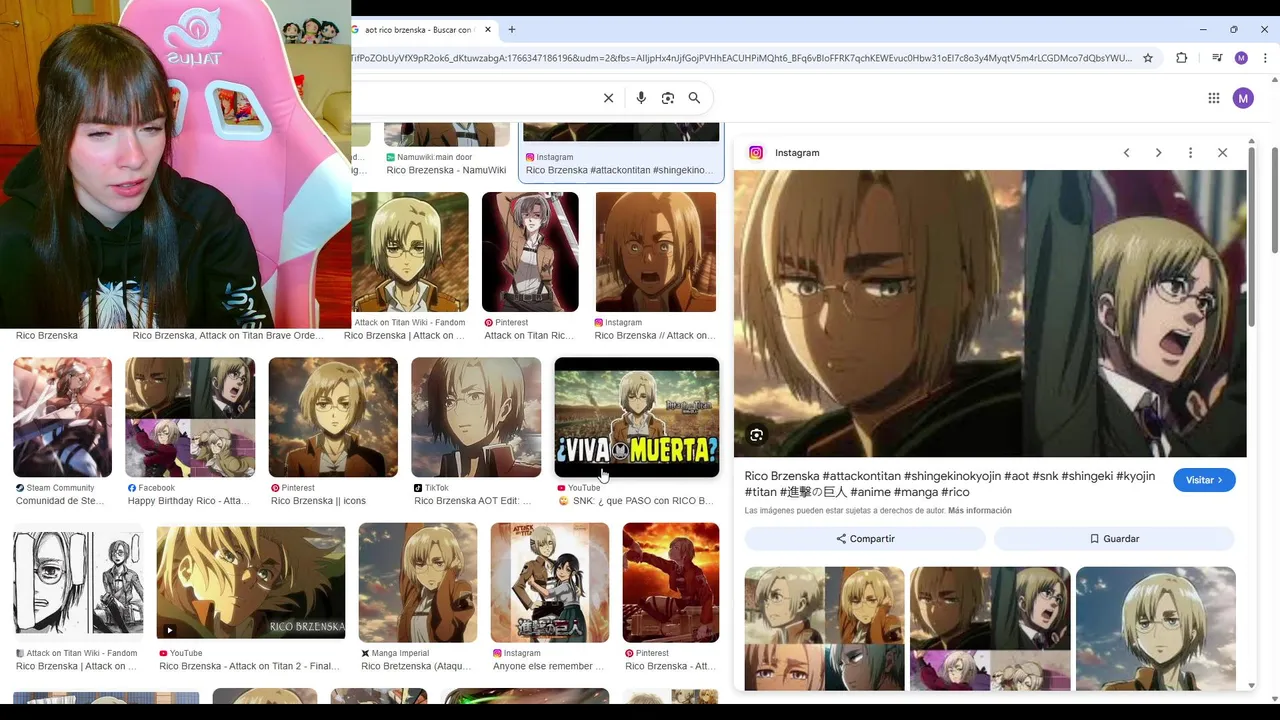Click Instagram logo in preview header
1280x720 pixels.
click(x=756, y=153)
